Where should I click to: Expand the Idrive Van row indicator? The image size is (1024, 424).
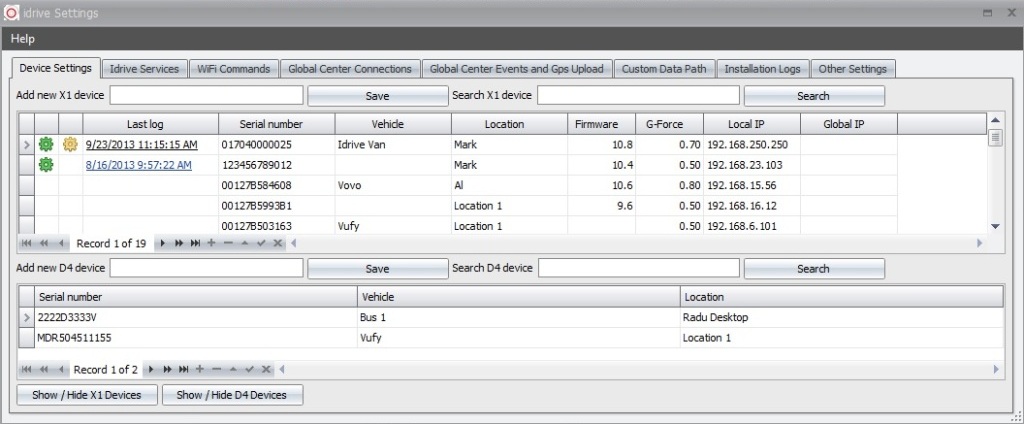click(26, 145)
